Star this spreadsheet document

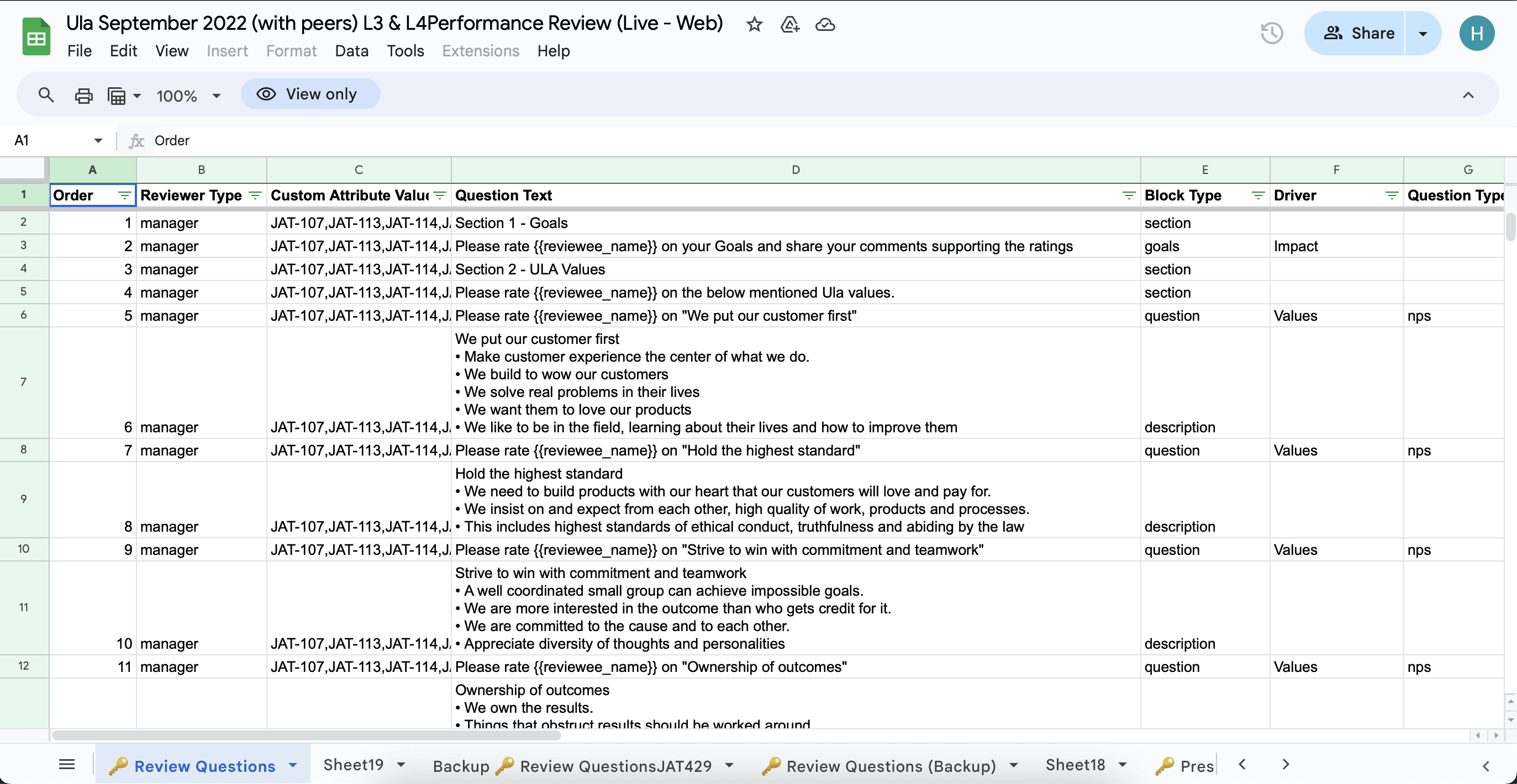754,25
